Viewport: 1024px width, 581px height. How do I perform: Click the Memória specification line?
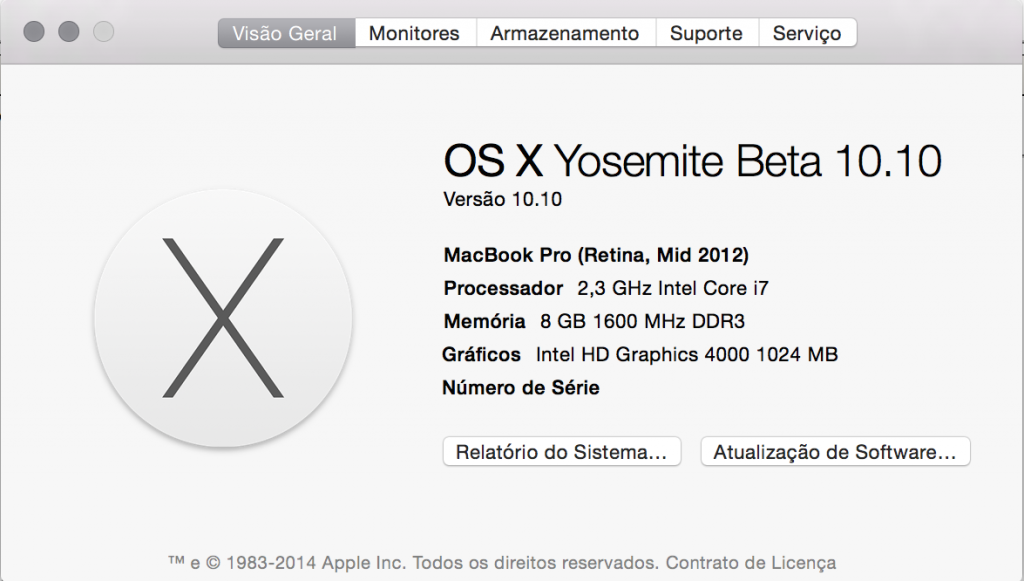point(594,321)
